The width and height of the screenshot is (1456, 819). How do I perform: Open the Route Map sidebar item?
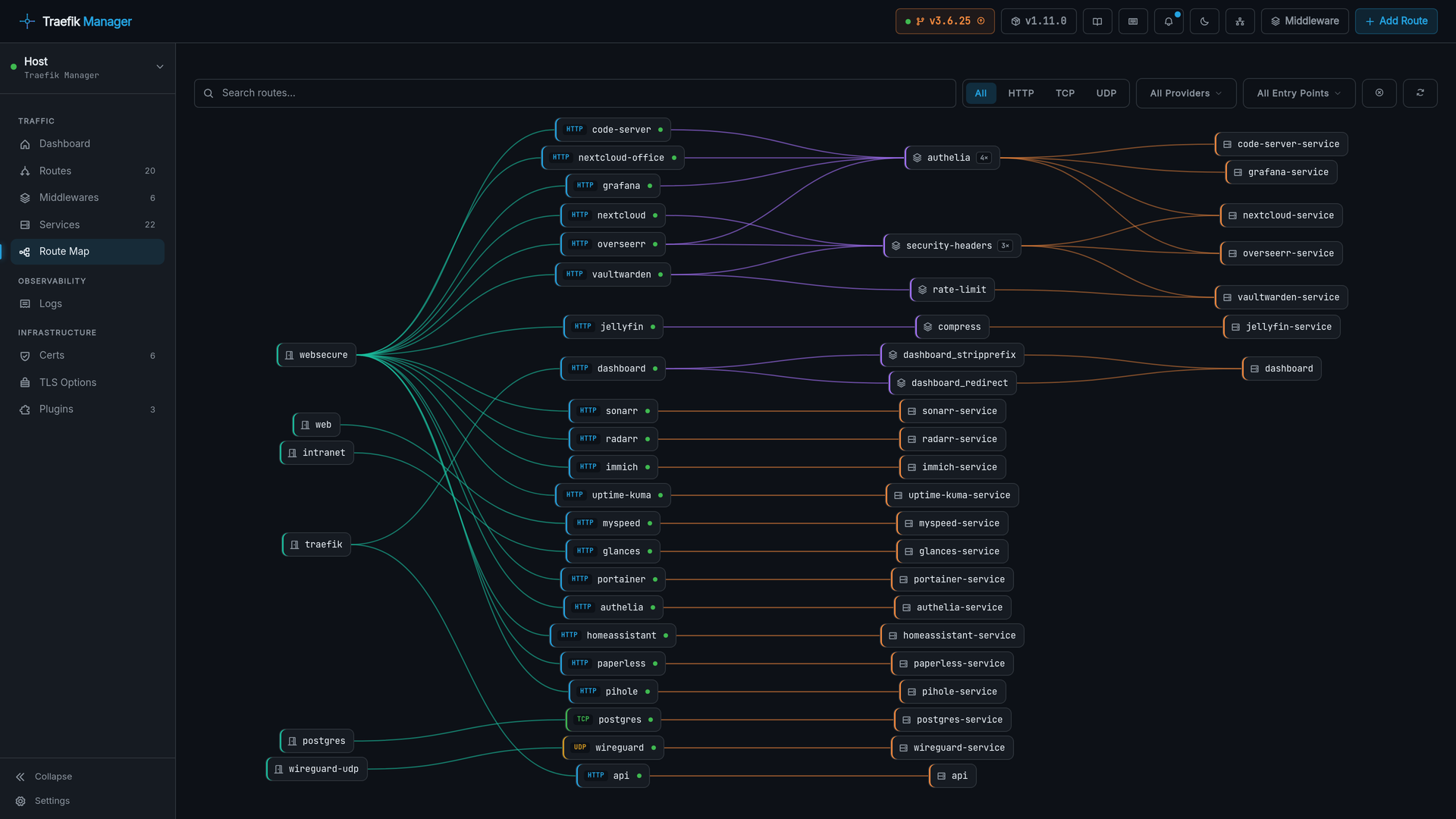87,252
